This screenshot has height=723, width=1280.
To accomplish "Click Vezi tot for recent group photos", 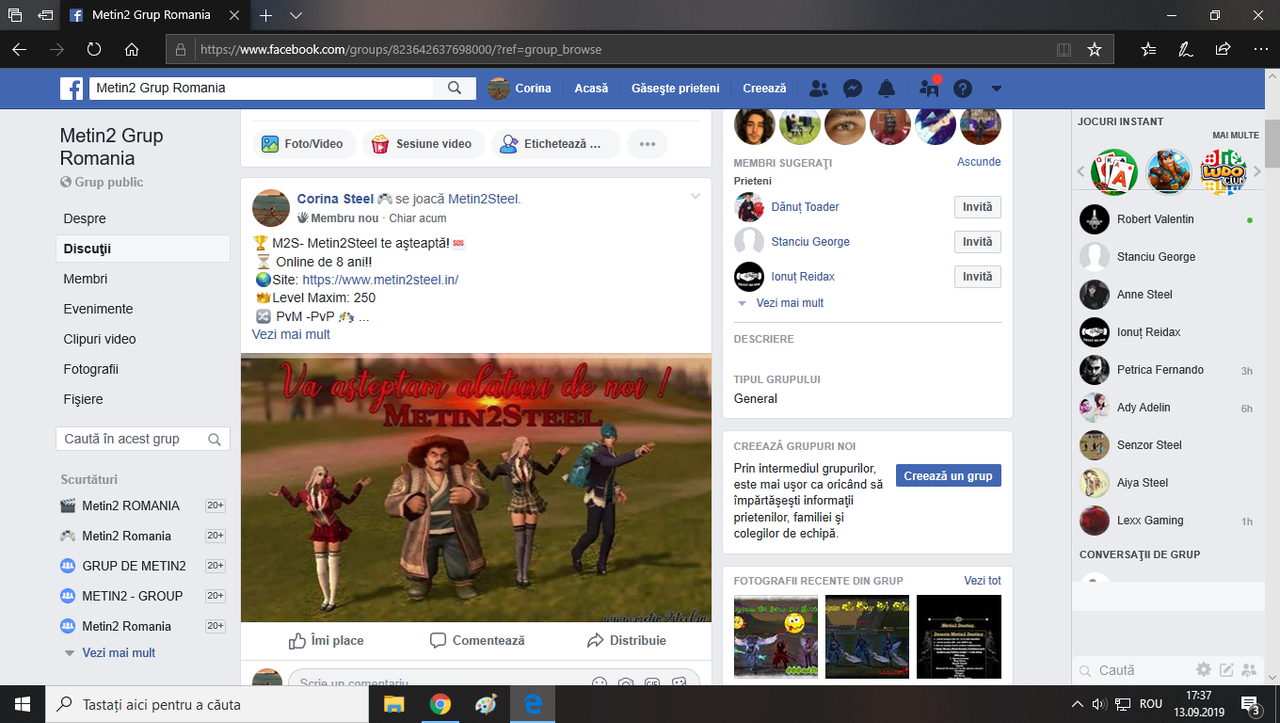I will coord(982,580).
